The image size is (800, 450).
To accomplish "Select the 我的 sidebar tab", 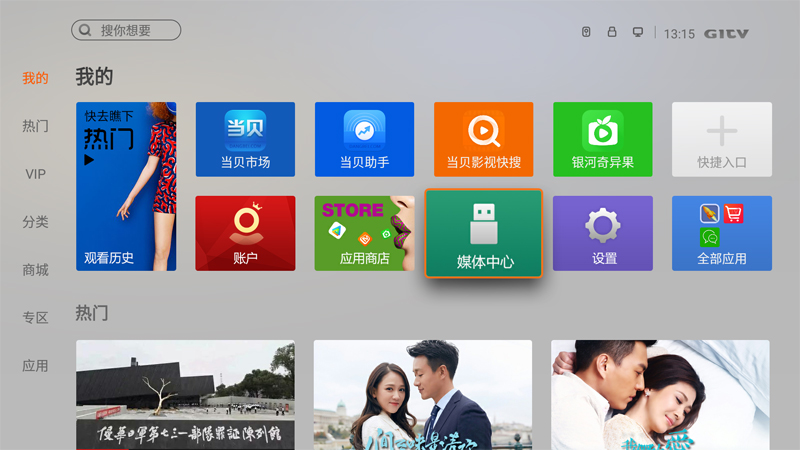I will pos(35,78).
